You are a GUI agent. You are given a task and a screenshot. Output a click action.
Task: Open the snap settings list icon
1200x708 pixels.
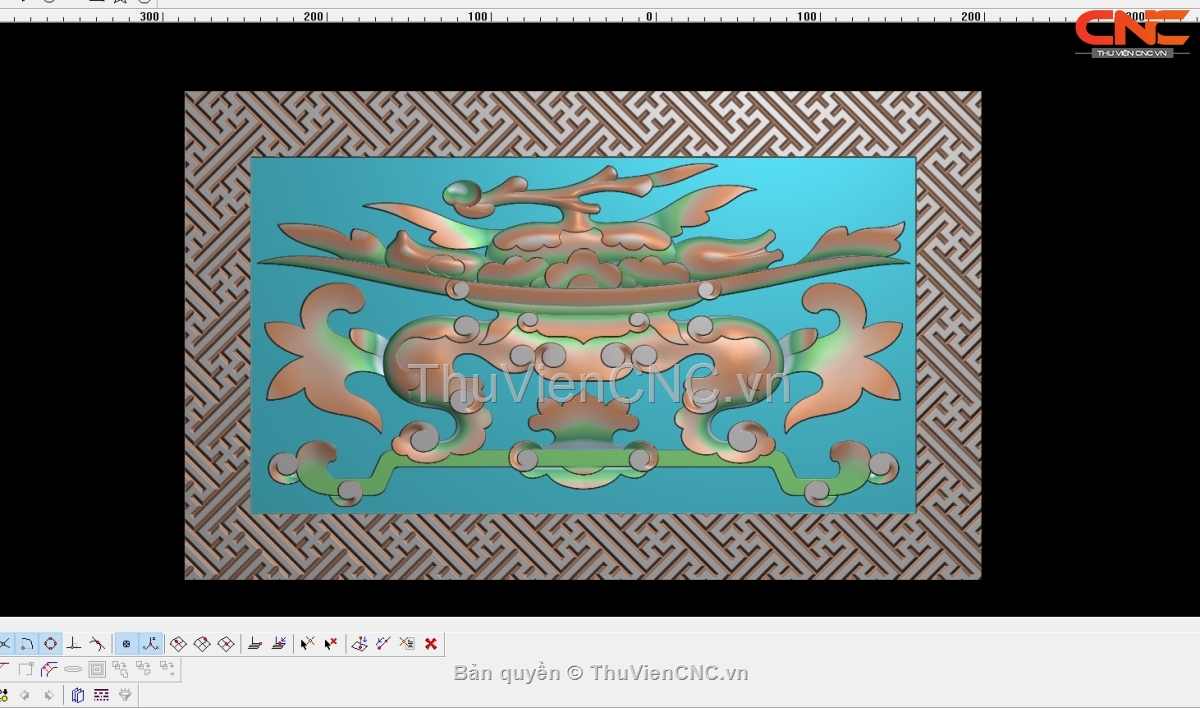[407, 644]
